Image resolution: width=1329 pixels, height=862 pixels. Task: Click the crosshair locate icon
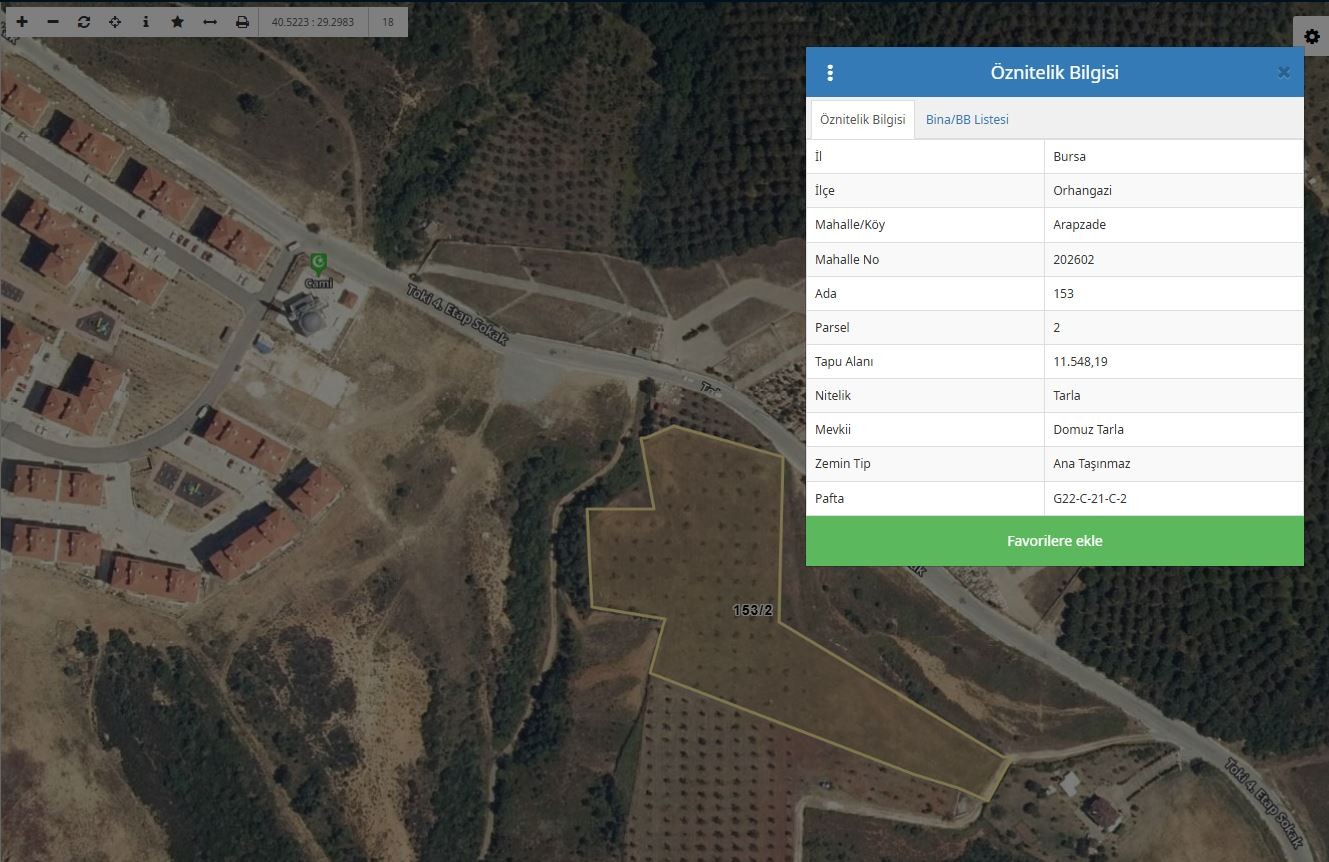click(115, 21)
